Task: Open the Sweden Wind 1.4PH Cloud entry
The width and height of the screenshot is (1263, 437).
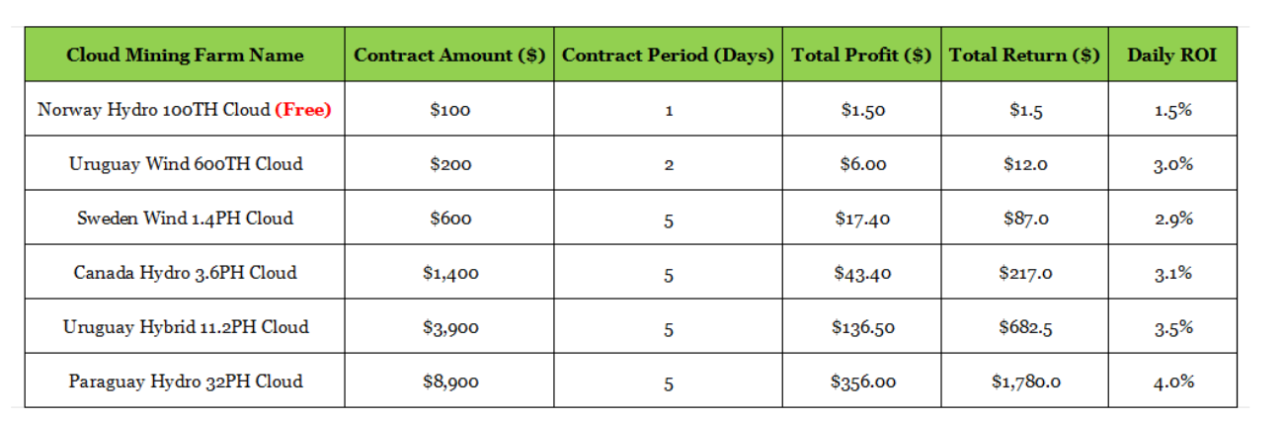Action: coord(185,218)
